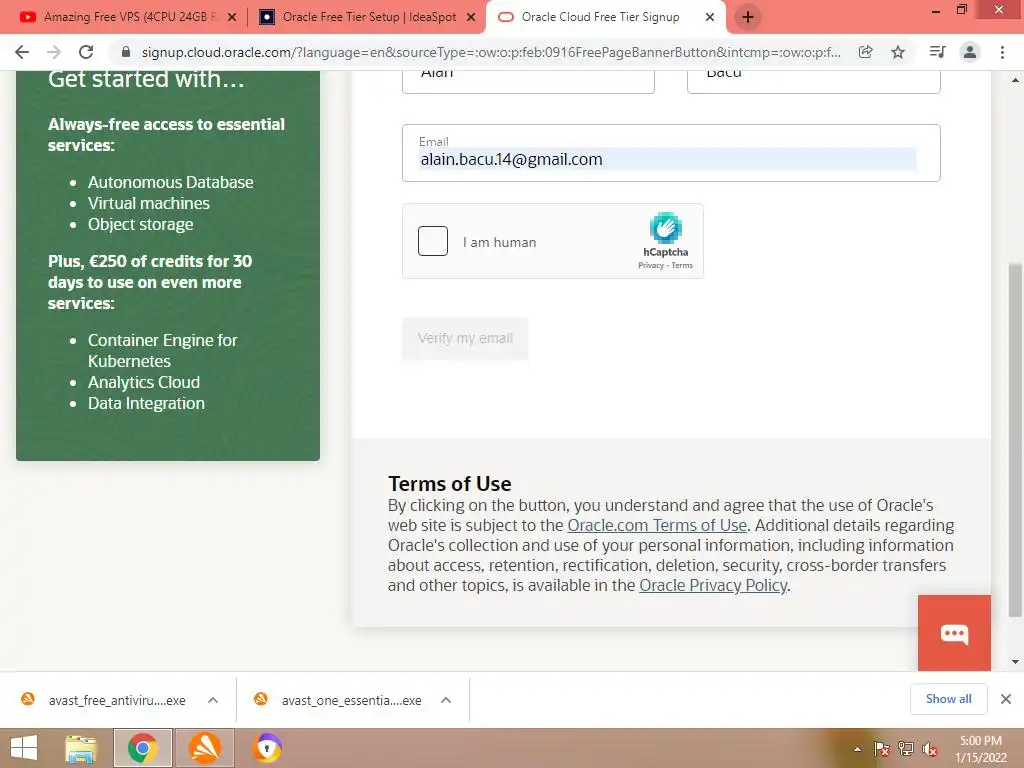Click Show all downloads
This screenshot has height=768, width=1024.
click(948, 699)
